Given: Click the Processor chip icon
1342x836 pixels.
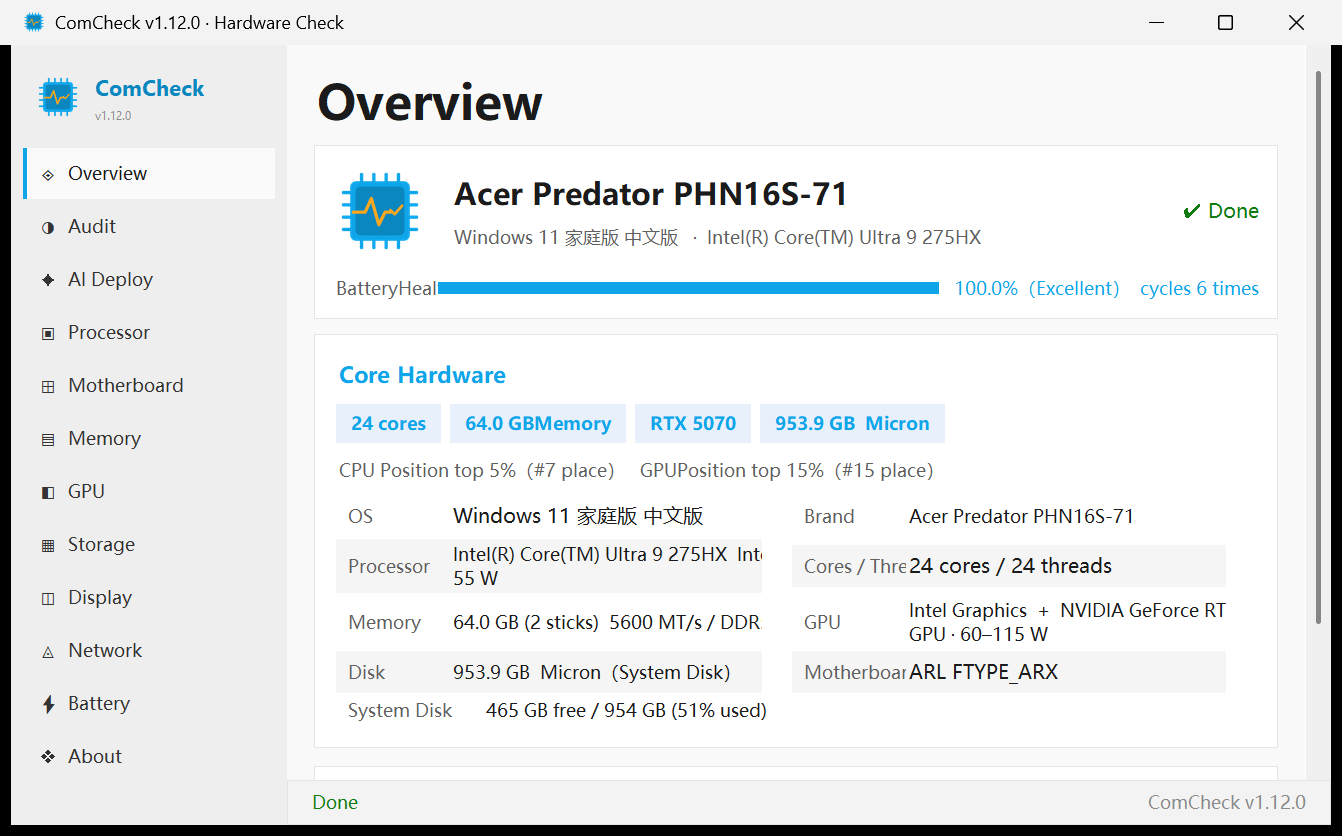Looking at the screenshot, I should point(48,333).
